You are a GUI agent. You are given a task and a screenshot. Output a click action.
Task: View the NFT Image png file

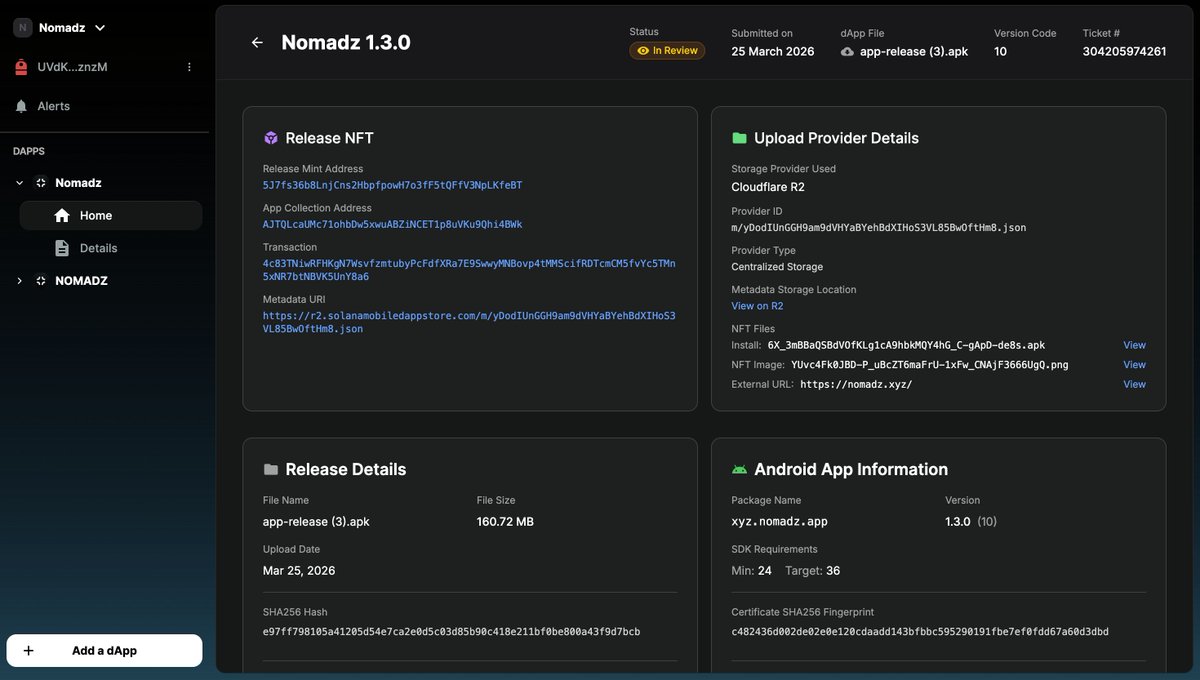click(x=1134, y=365)
